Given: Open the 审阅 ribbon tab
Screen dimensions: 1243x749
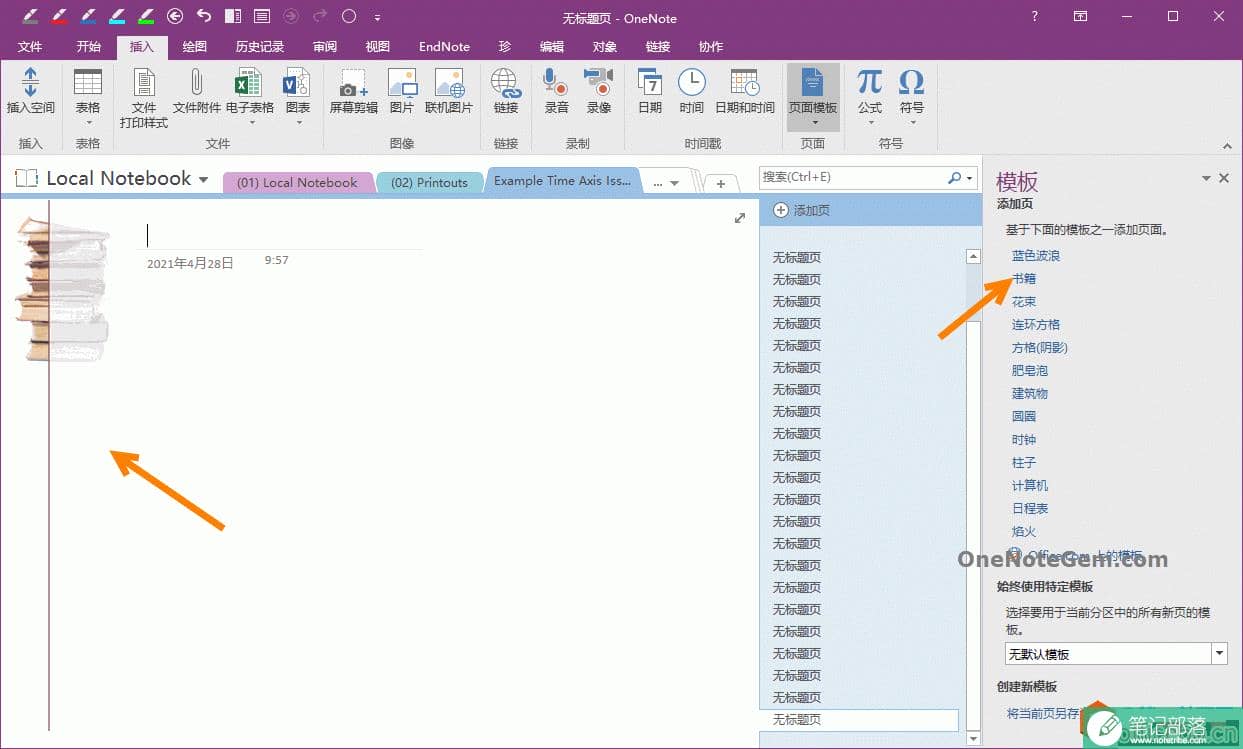Looking at the screenshot, I should [325, 47].
